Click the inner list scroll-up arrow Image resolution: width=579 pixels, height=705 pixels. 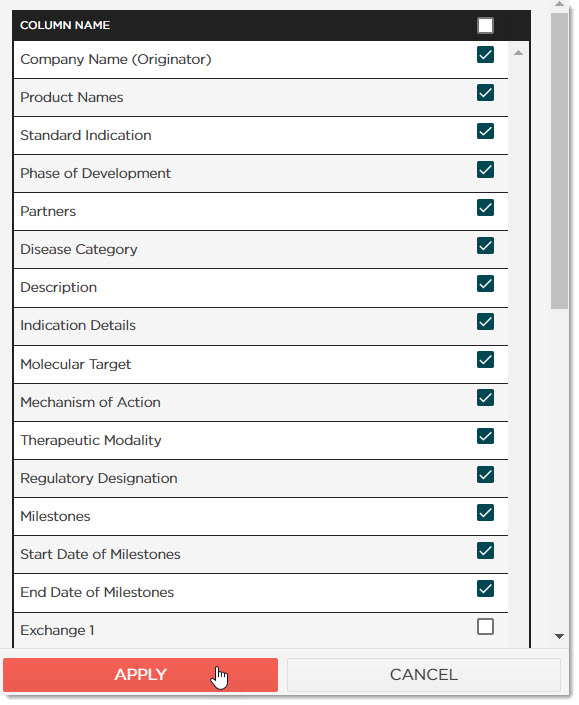pyautogui.click(x=518, y=53)
